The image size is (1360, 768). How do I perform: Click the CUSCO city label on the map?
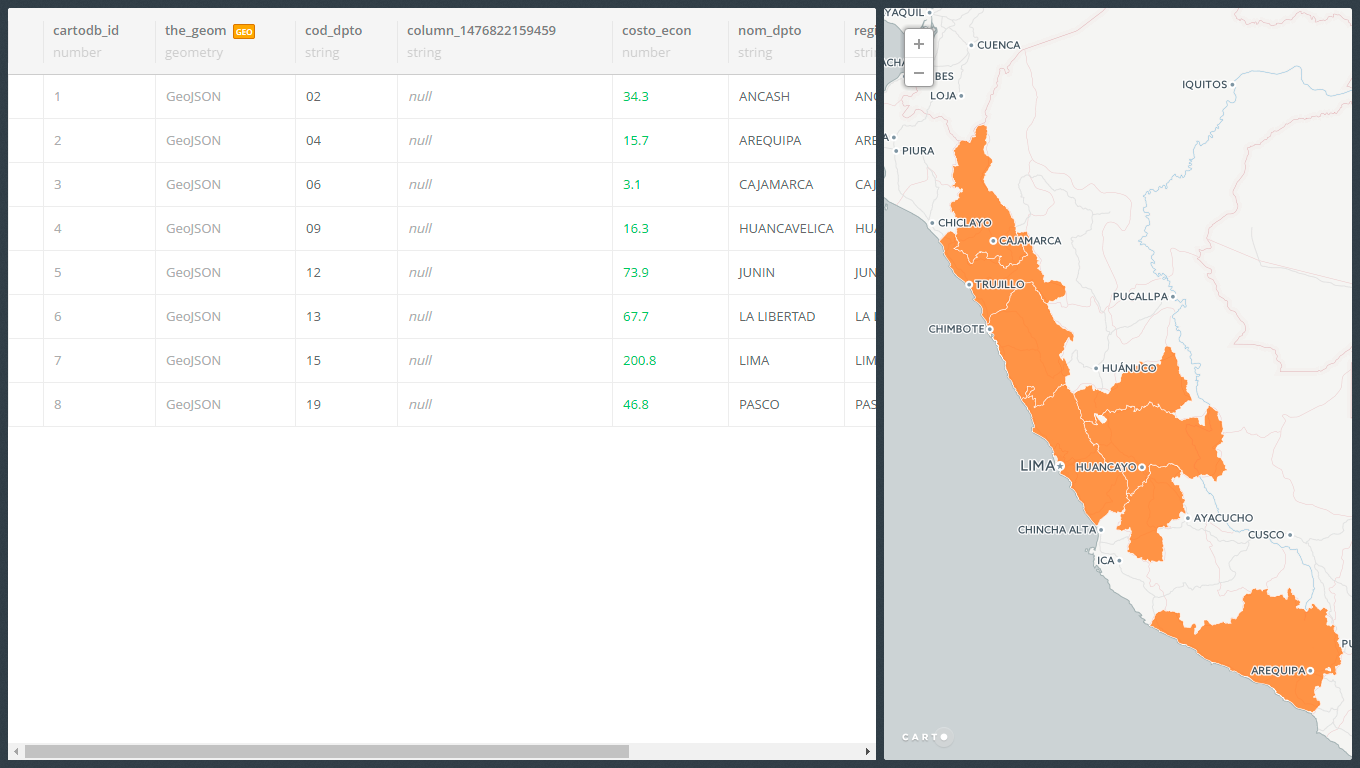pos(1266,535)
